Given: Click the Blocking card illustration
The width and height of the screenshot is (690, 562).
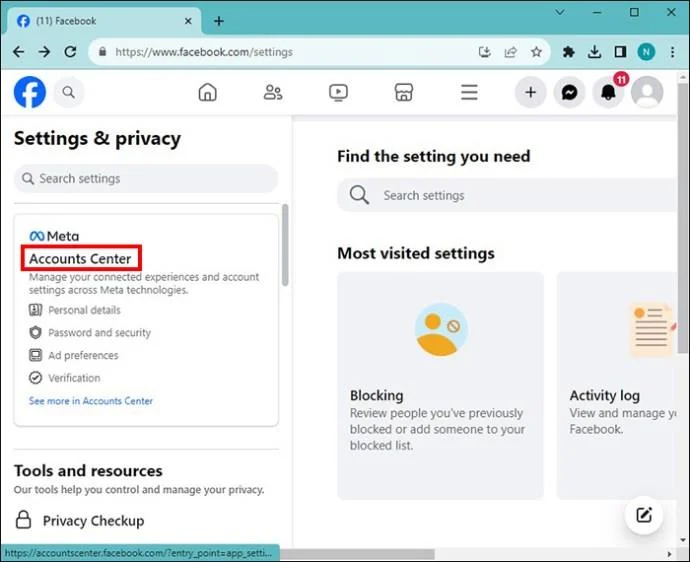Looking at the screenshot, I should (x=440, y=329).
